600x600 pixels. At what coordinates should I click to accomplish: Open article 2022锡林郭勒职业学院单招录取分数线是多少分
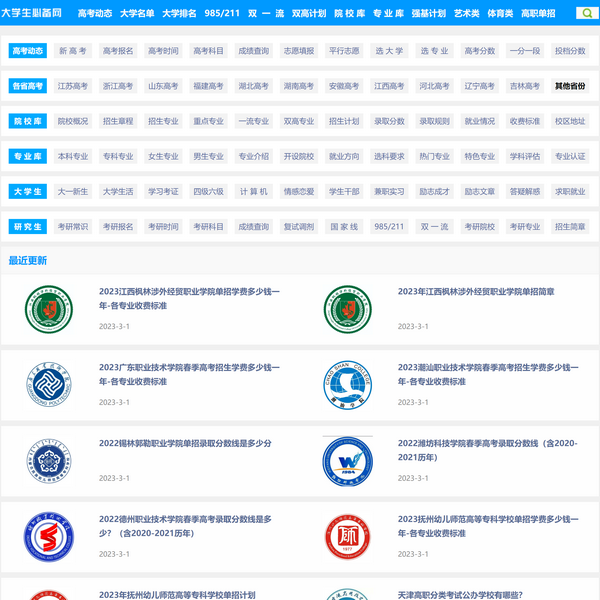coord(185,443)
